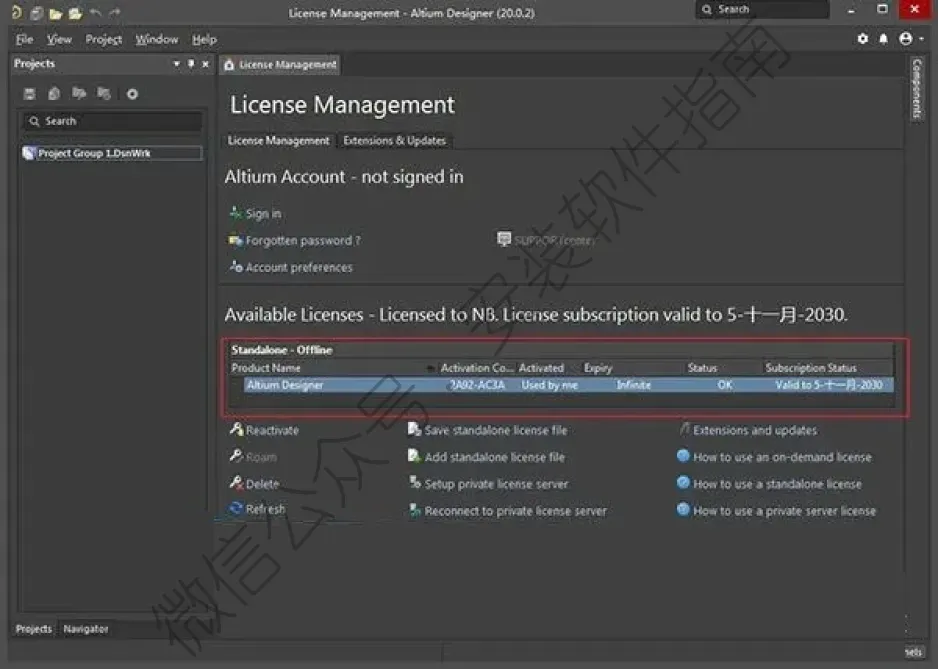Open settings gear at top right
This screenshot has width=938, height=669.
click(x=863, y=39)
